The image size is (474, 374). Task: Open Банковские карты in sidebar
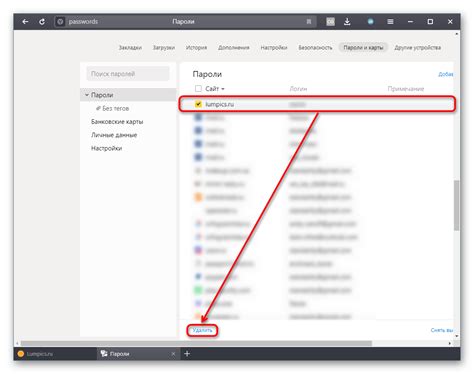coord(117,122)
